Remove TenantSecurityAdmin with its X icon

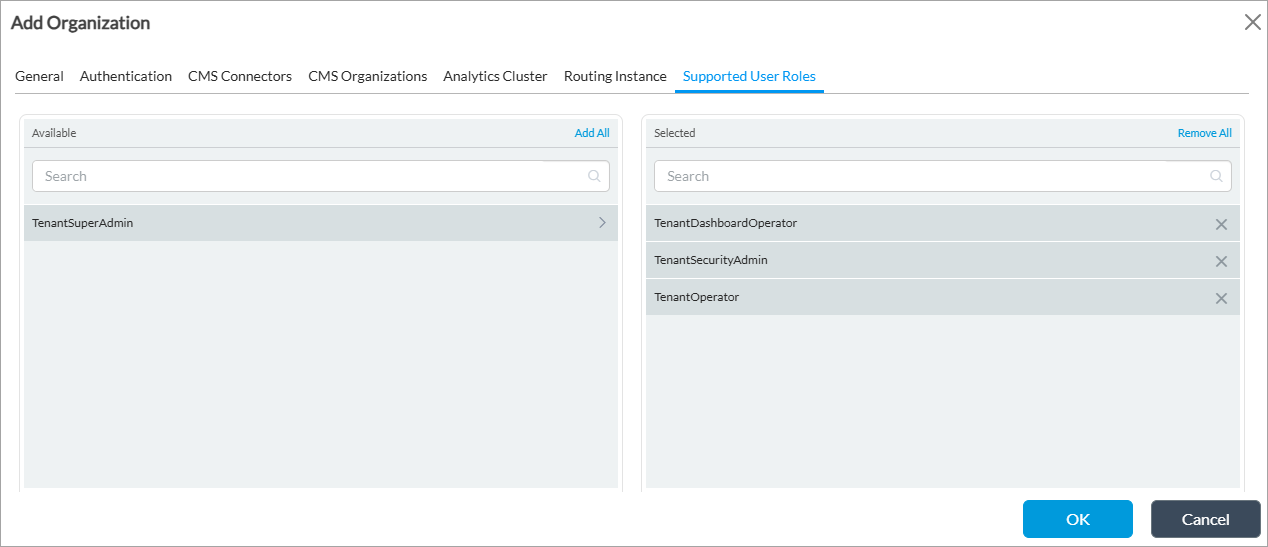tap(1221, 261)
